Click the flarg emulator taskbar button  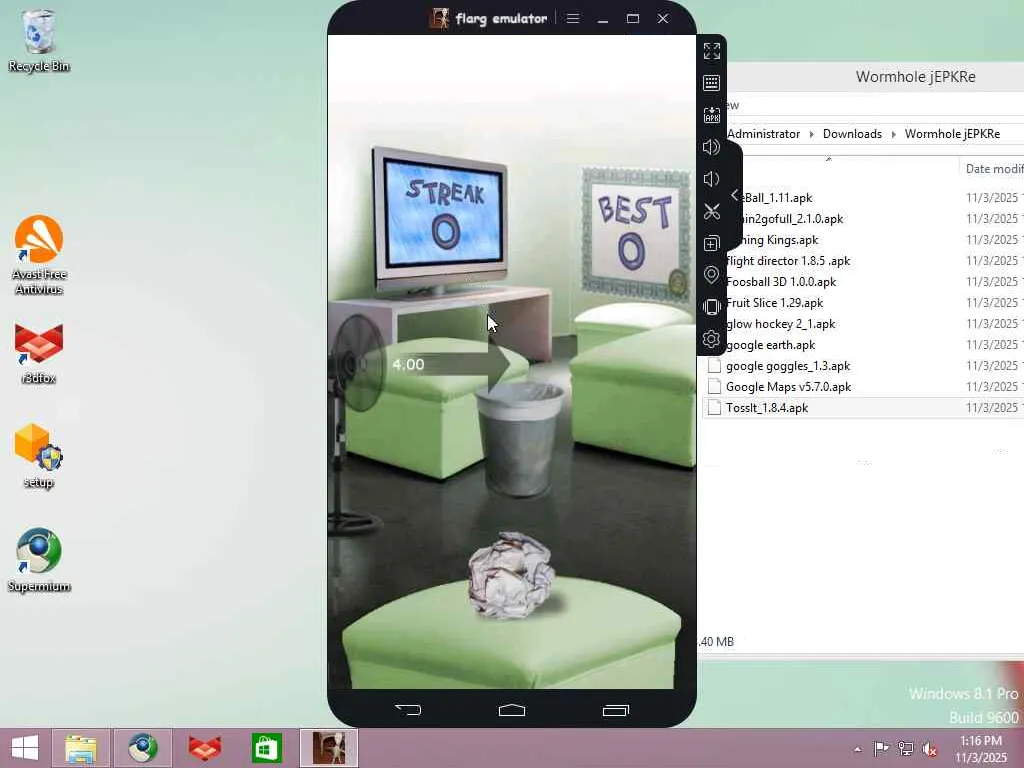(x=328, y=748)
